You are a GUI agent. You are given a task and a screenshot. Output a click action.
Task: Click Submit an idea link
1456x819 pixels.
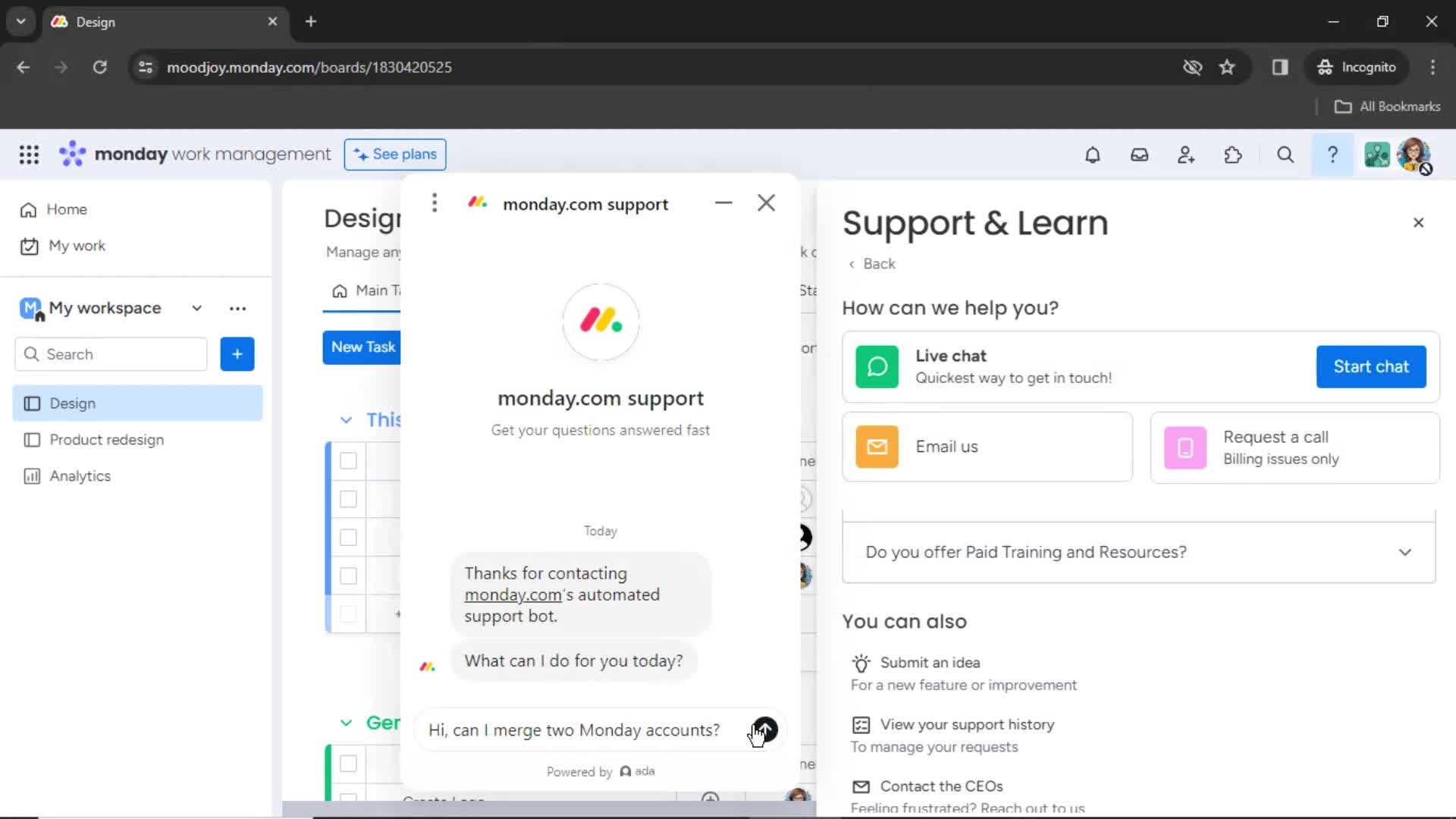click(x=930, y=663)
